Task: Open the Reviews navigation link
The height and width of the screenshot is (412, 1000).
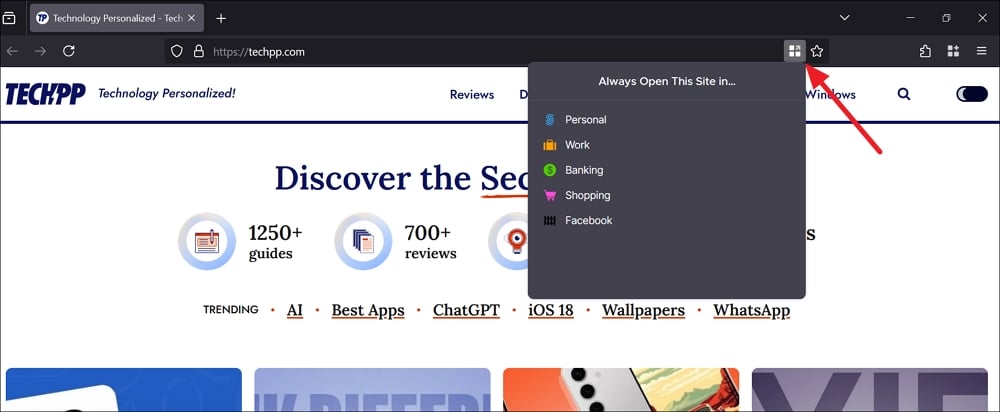Action: click(472, 94)
